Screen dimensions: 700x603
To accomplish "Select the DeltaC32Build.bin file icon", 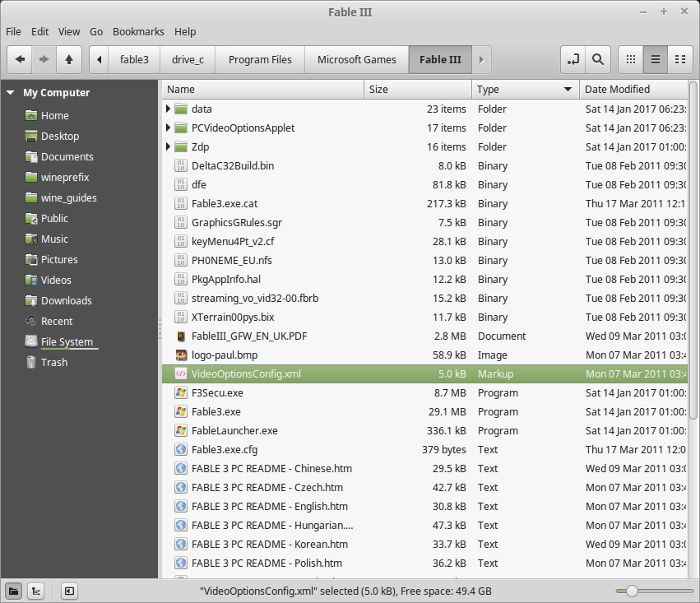I will point(180,166).
